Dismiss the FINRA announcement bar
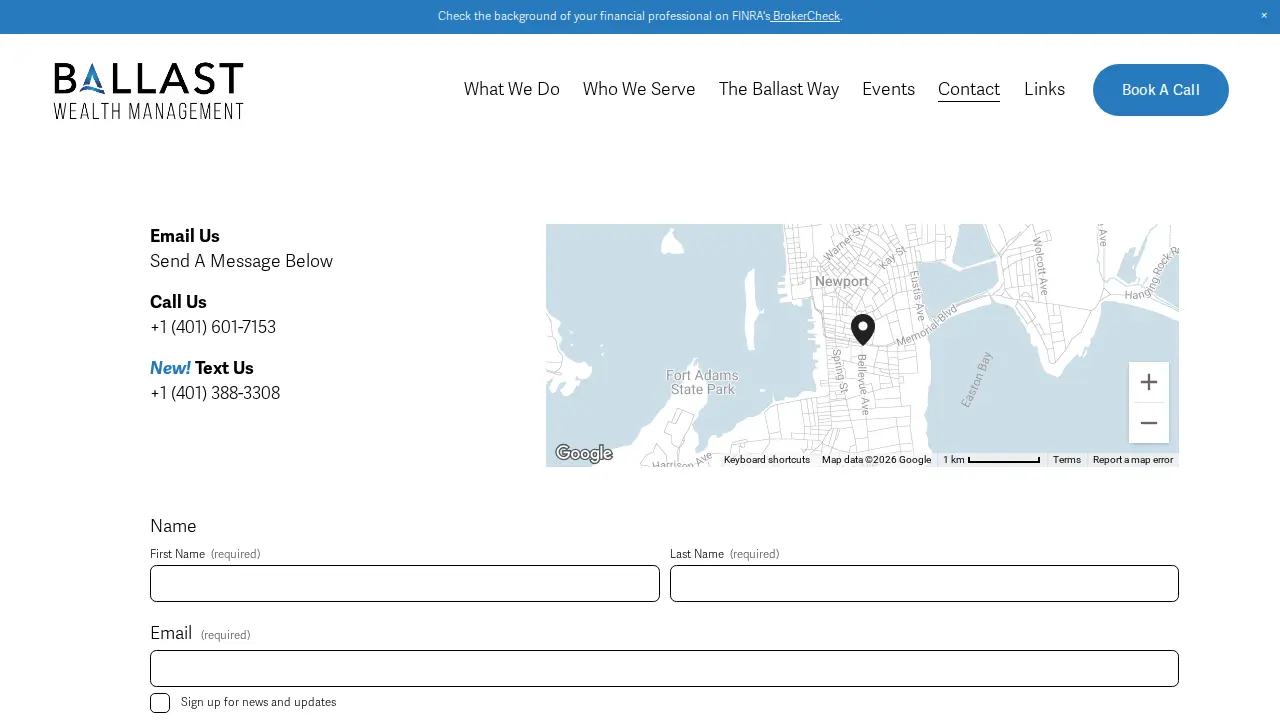 (1264, 16)
